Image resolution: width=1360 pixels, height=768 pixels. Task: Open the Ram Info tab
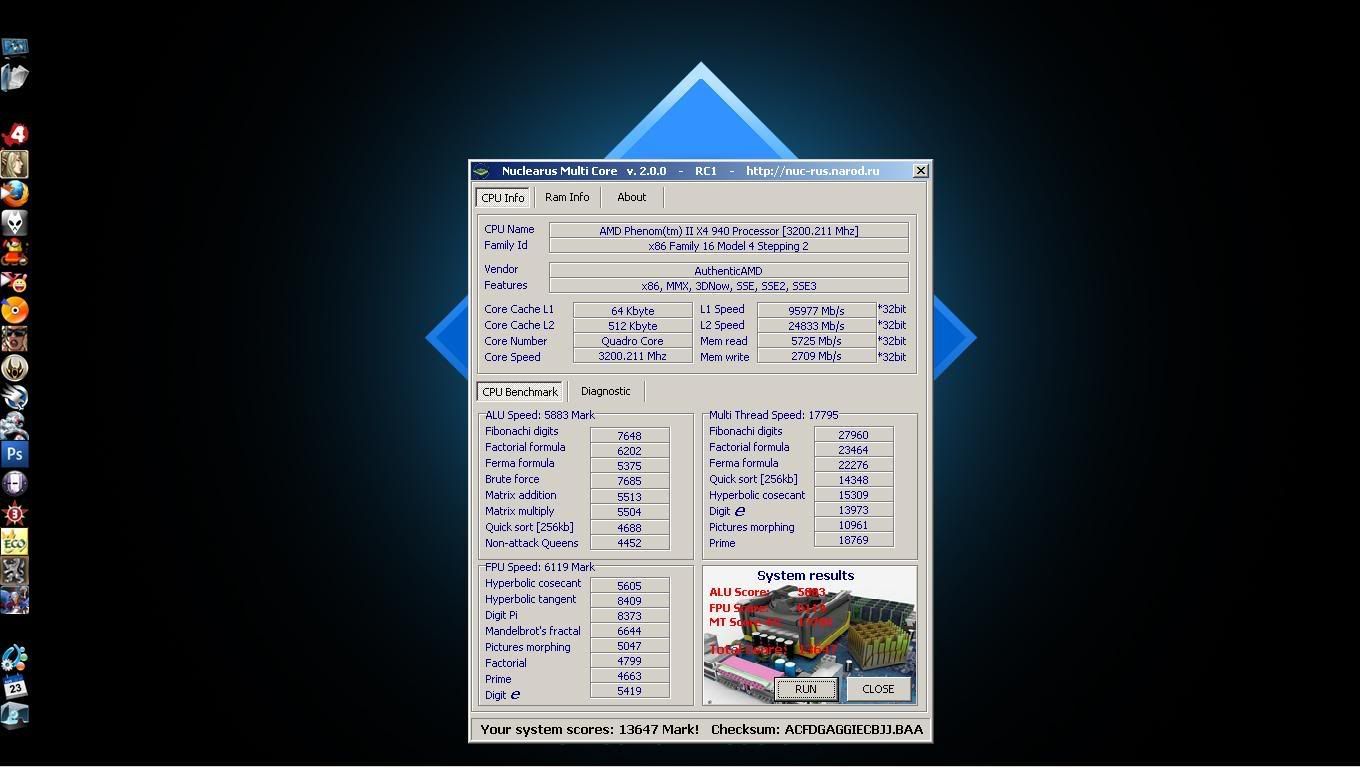click(567, 197)
